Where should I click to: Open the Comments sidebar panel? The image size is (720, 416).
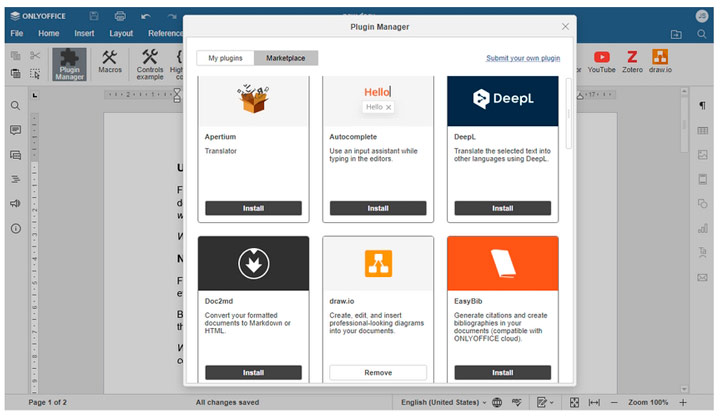(15, 130)
